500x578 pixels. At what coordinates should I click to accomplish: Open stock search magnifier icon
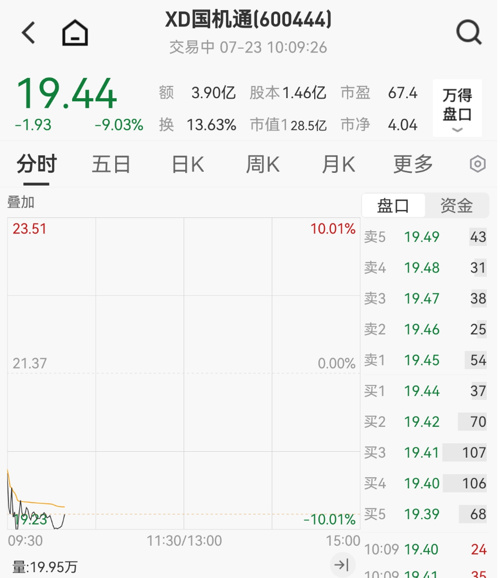[x=469, y=32]
